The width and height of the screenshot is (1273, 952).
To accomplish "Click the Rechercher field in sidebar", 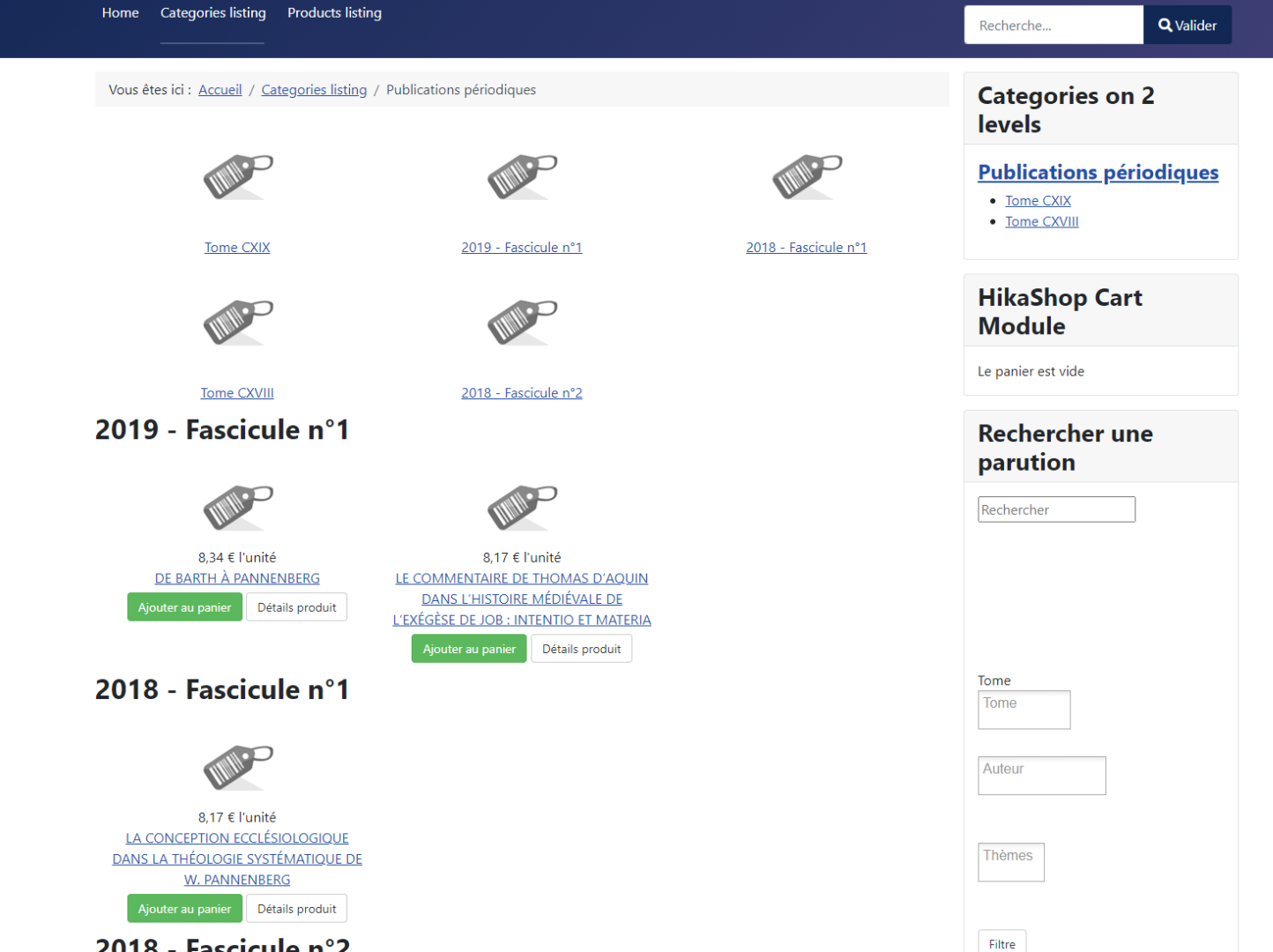I will click(1056, 509).
